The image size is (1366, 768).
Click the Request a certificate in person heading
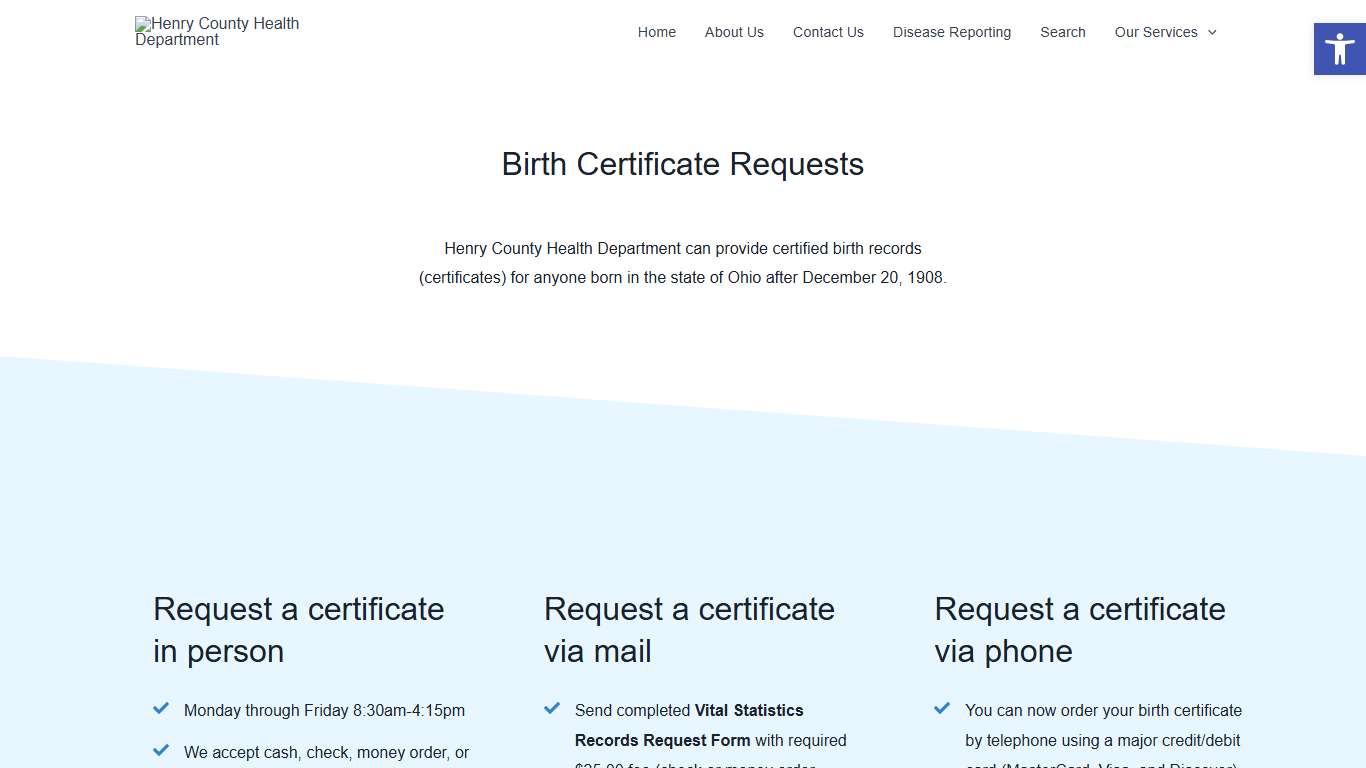(x=298, y=630)
